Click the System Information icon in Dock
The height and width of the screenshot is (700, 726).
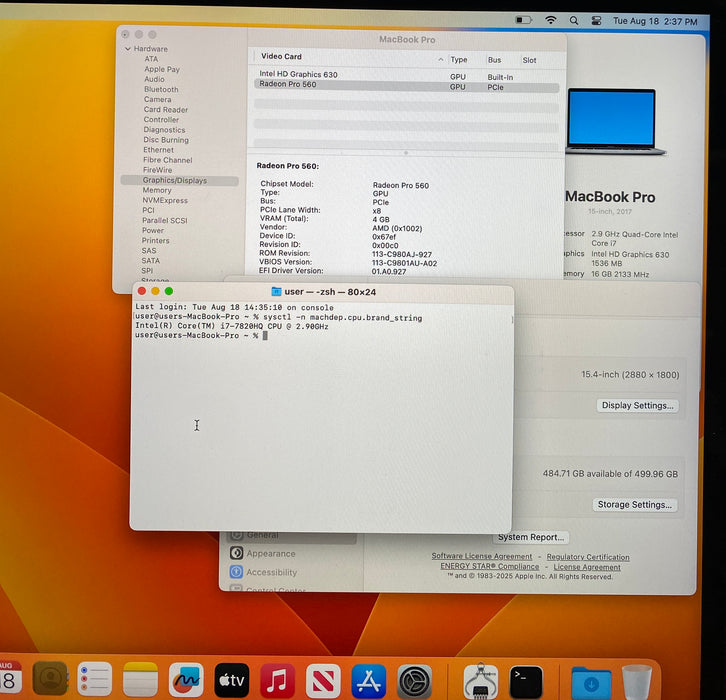[x=481, y=681]
